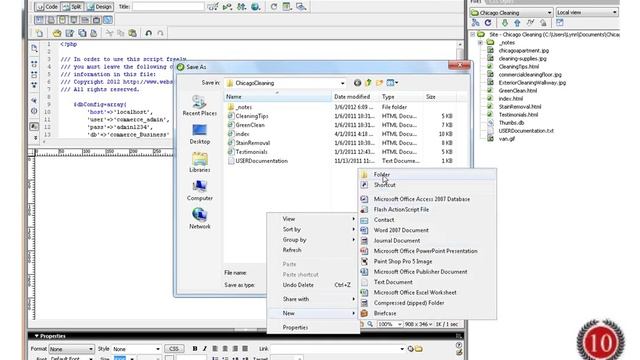Image resolution: width=640 pixels, height=360 pixels.
Task: Click Network in Save As sidebar
Action: pos(200,219)
